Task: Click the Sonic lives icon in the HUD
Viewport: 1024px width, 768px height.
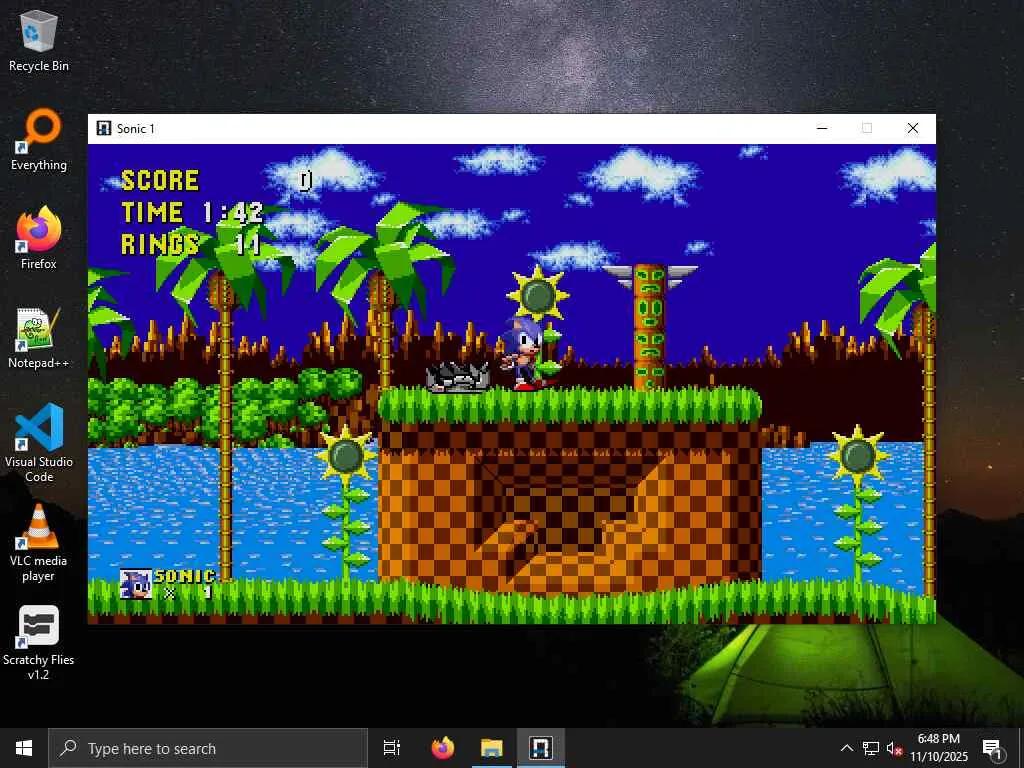Action: pos(136,584)
